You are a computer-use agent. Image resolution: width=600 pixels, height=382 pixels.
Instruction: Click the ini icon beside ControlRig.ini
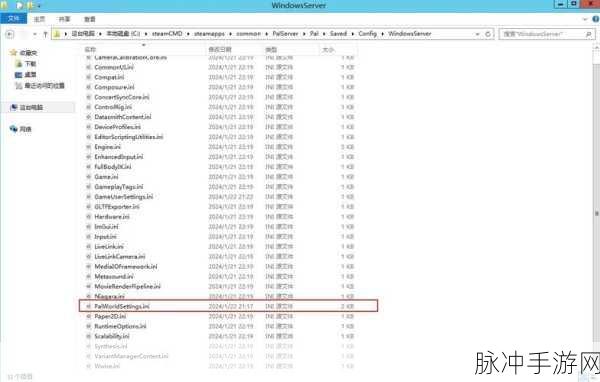89,107
